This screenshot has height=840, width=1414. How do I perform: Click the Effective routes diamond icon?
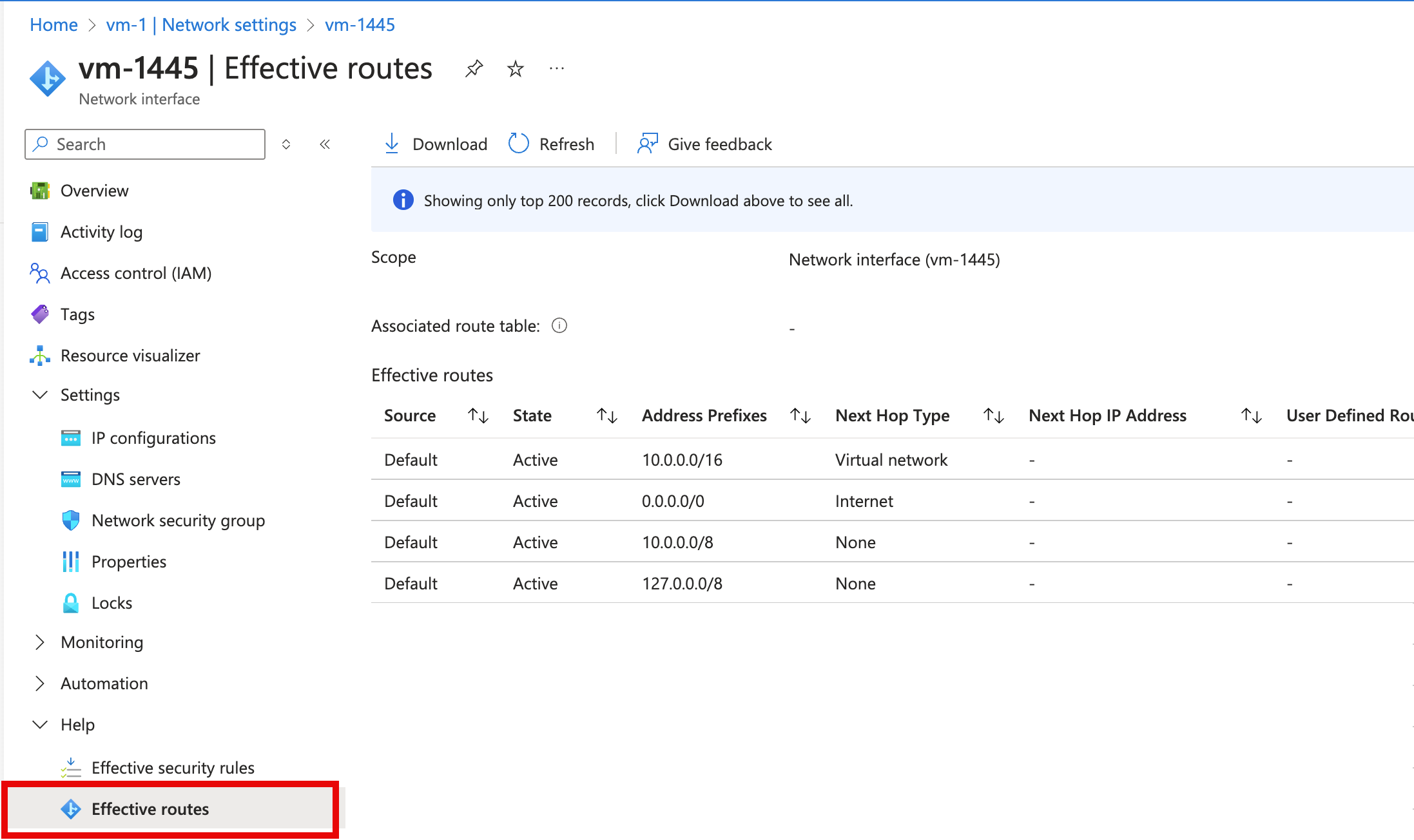click(71, 808)
